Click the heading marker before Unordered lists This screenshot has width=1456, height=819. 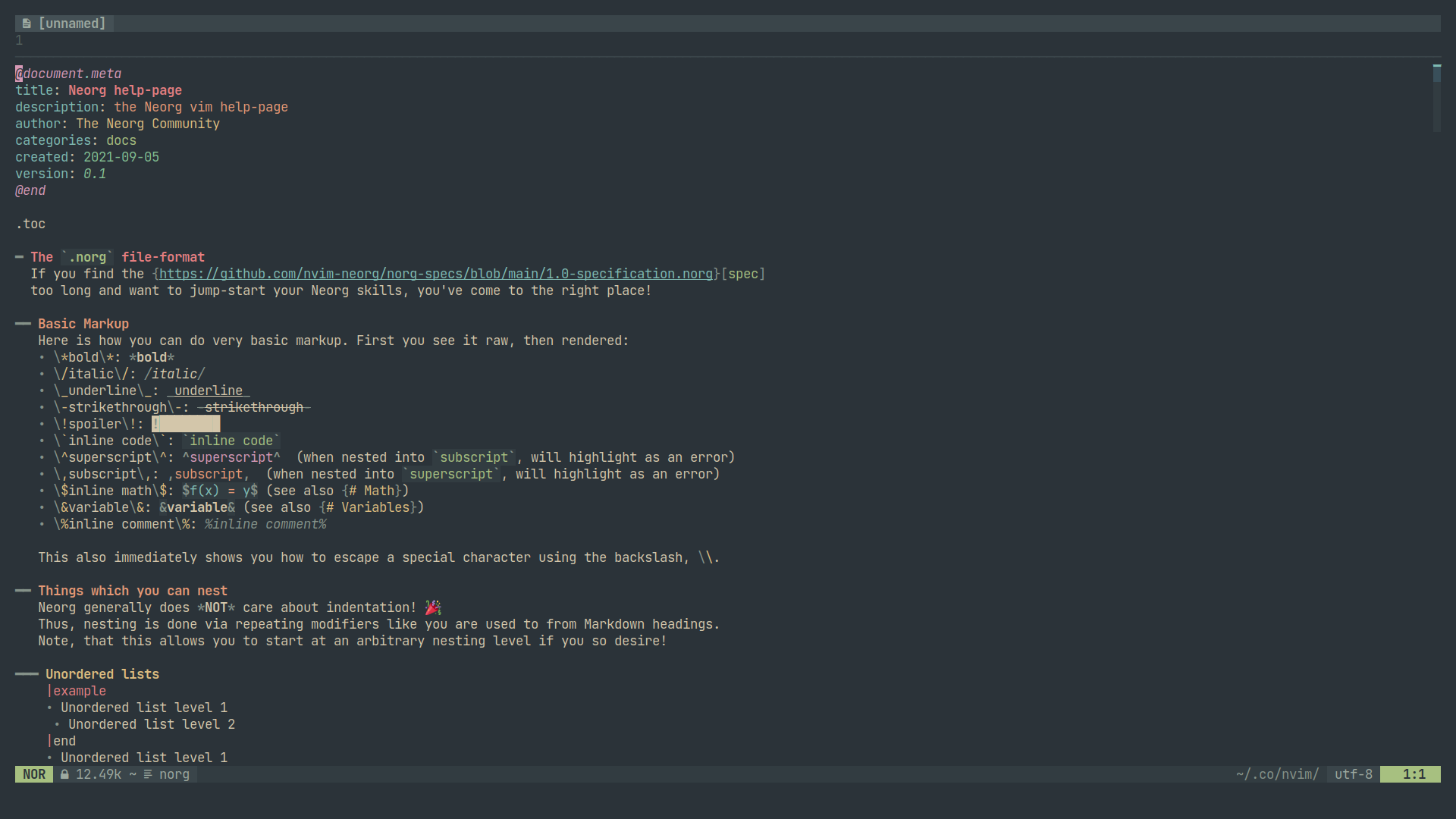point(27,674)
